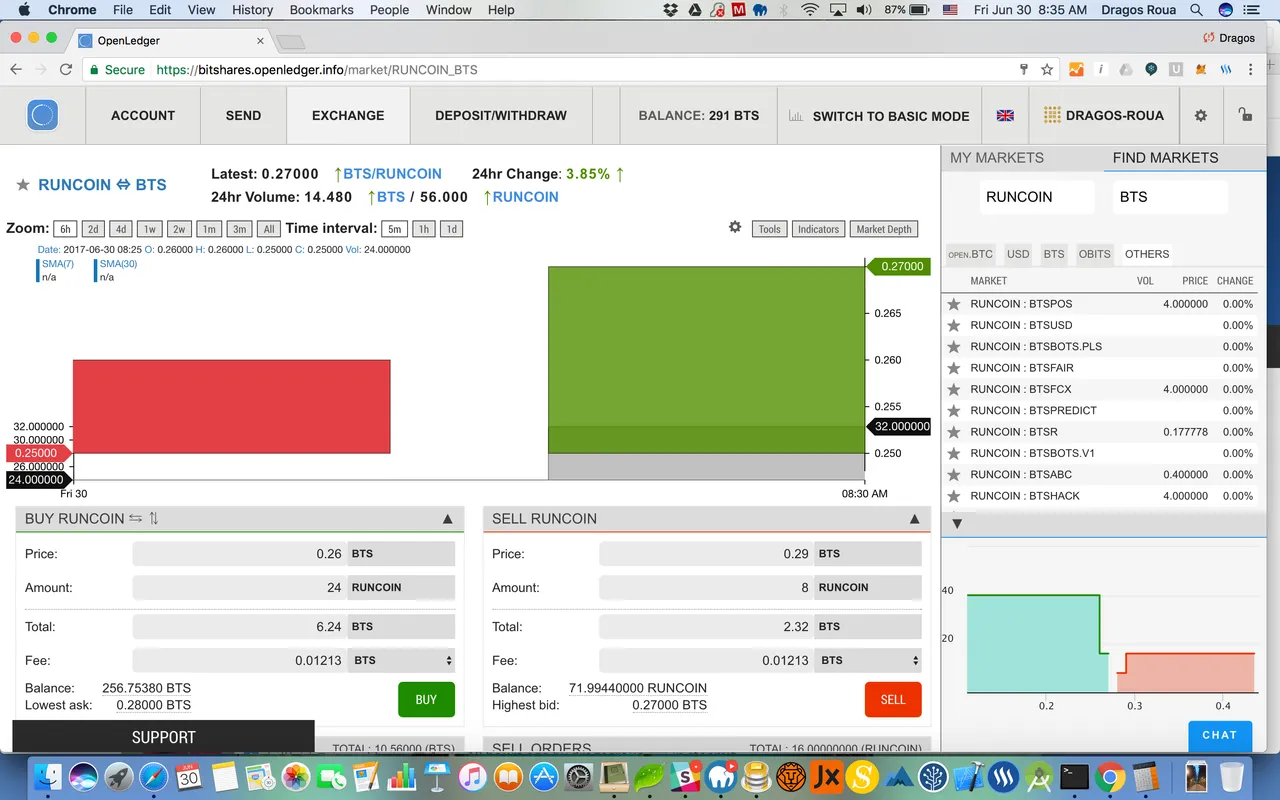Screen dimensions: 1280x800
Task: Click Highest bid 0.27000 BTS value
Action: [669, 705]
